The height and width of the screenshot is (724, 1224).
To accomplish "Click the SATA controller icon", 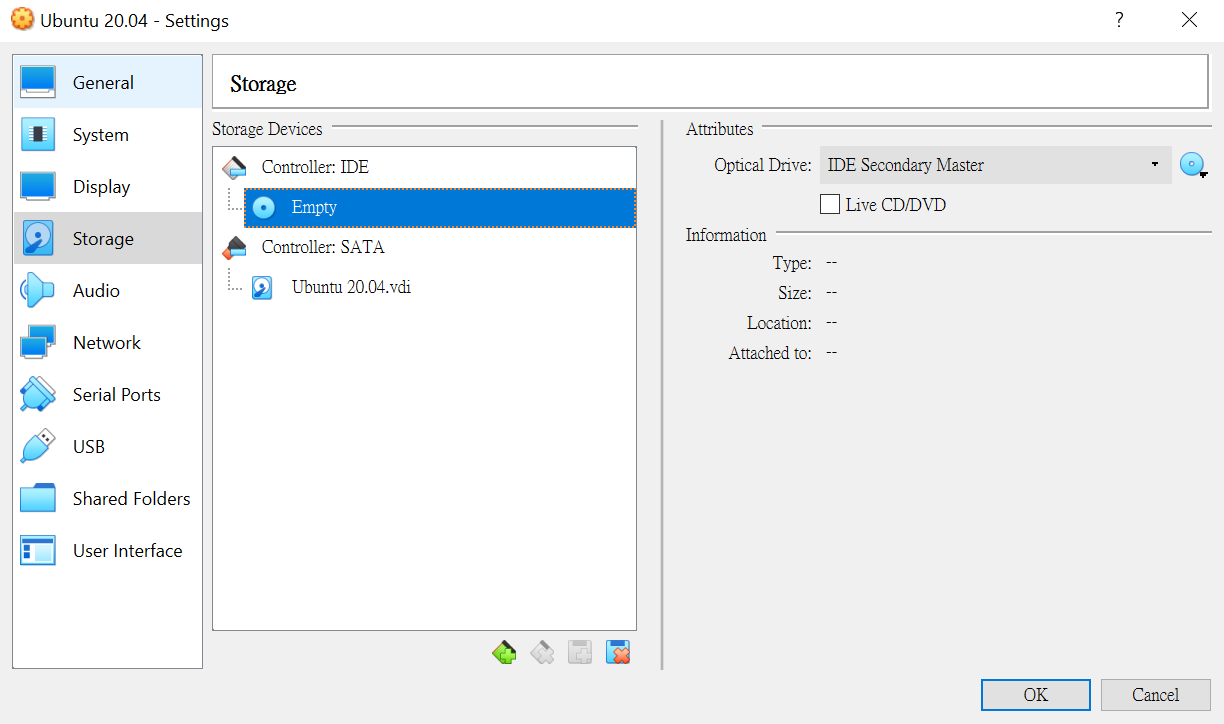I will (x=234, y=247).
